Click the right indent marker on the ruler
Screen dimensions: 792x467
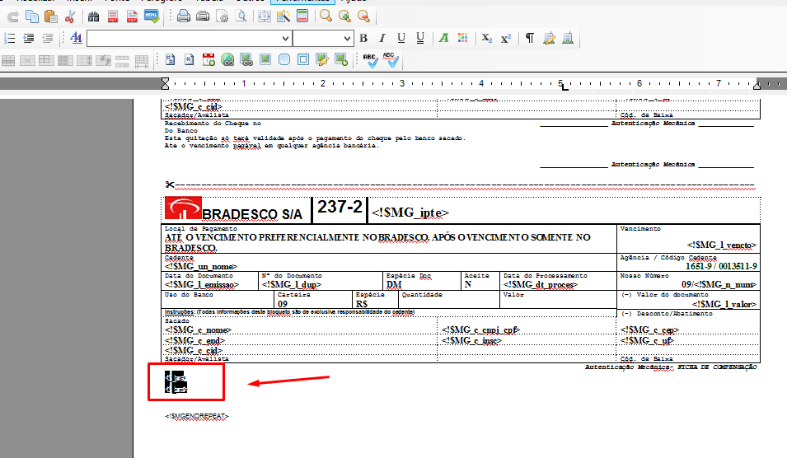[757, 84]
